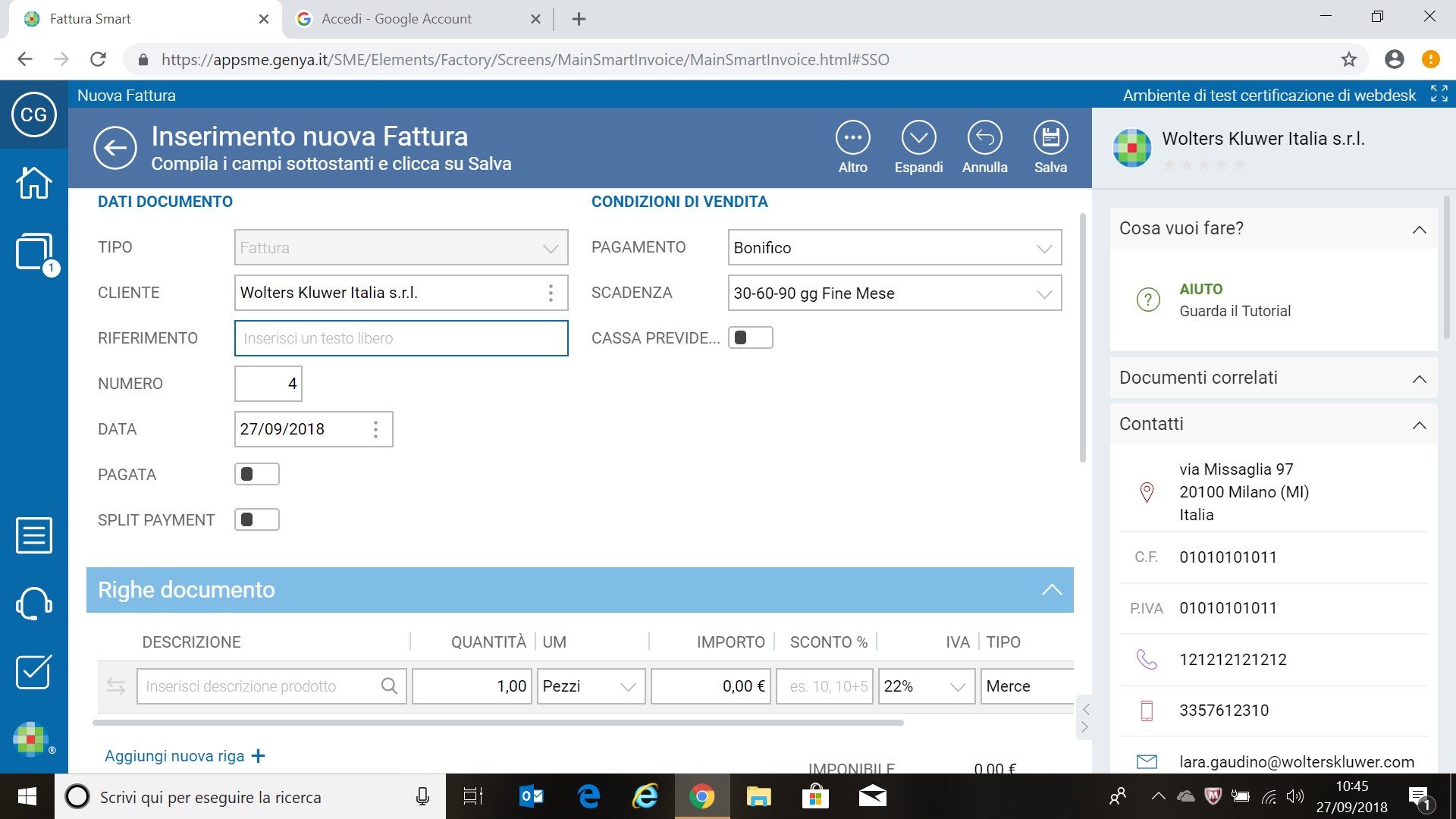Toggle the PAGATA switch
This screenshot has height=819, width=1456.
coord(256,475)
